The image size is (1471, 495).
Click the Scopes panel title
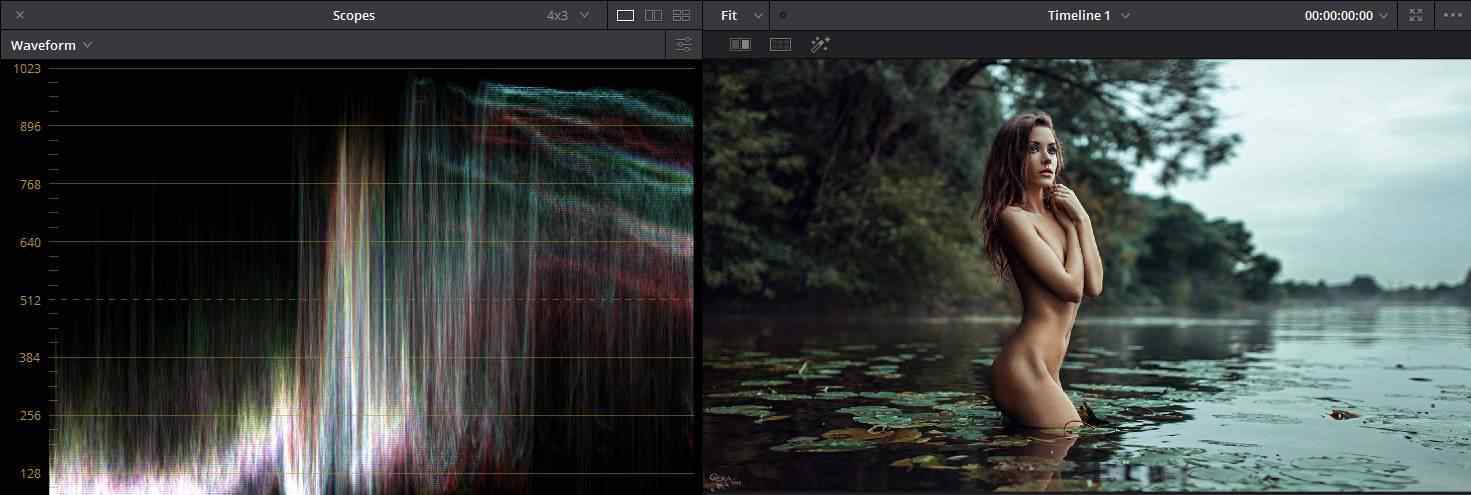point(354,15)
